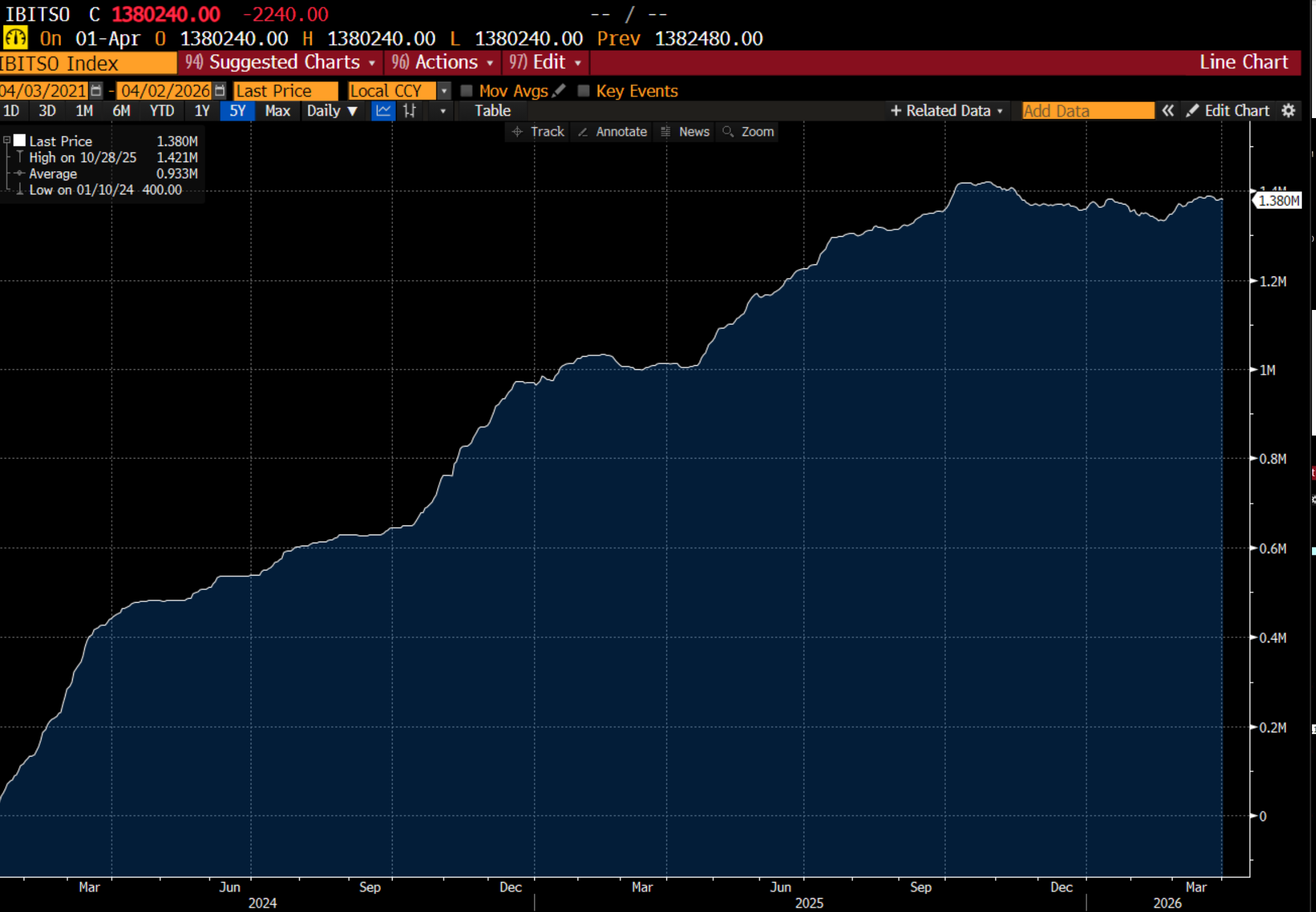Activate the Track crosshair tool
The height and width of the screenshot is (912, 1316).
[538, 132]
